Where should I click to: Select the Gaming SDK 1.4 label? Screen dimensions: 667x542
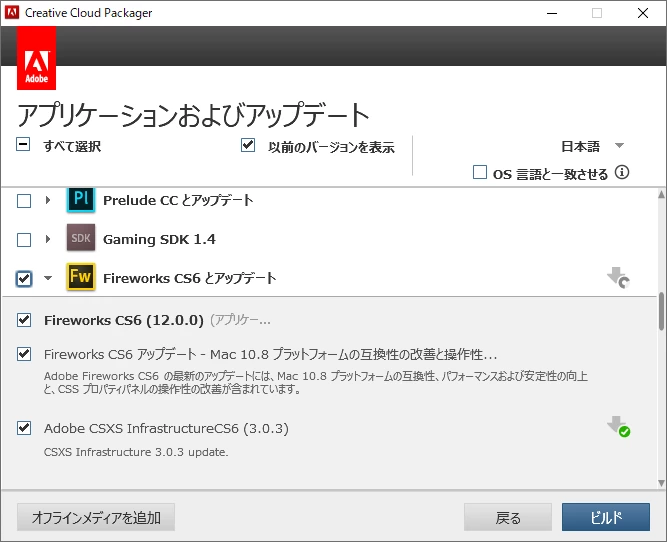(160, 239)
